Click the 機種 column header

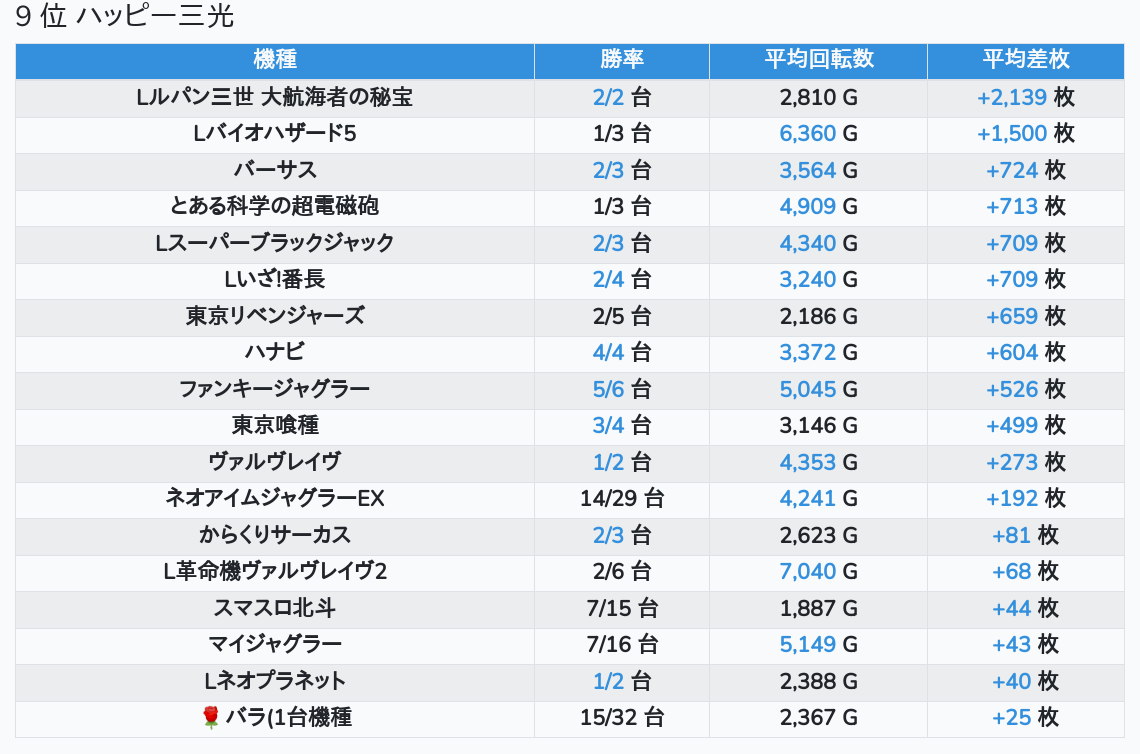point(275,60)
